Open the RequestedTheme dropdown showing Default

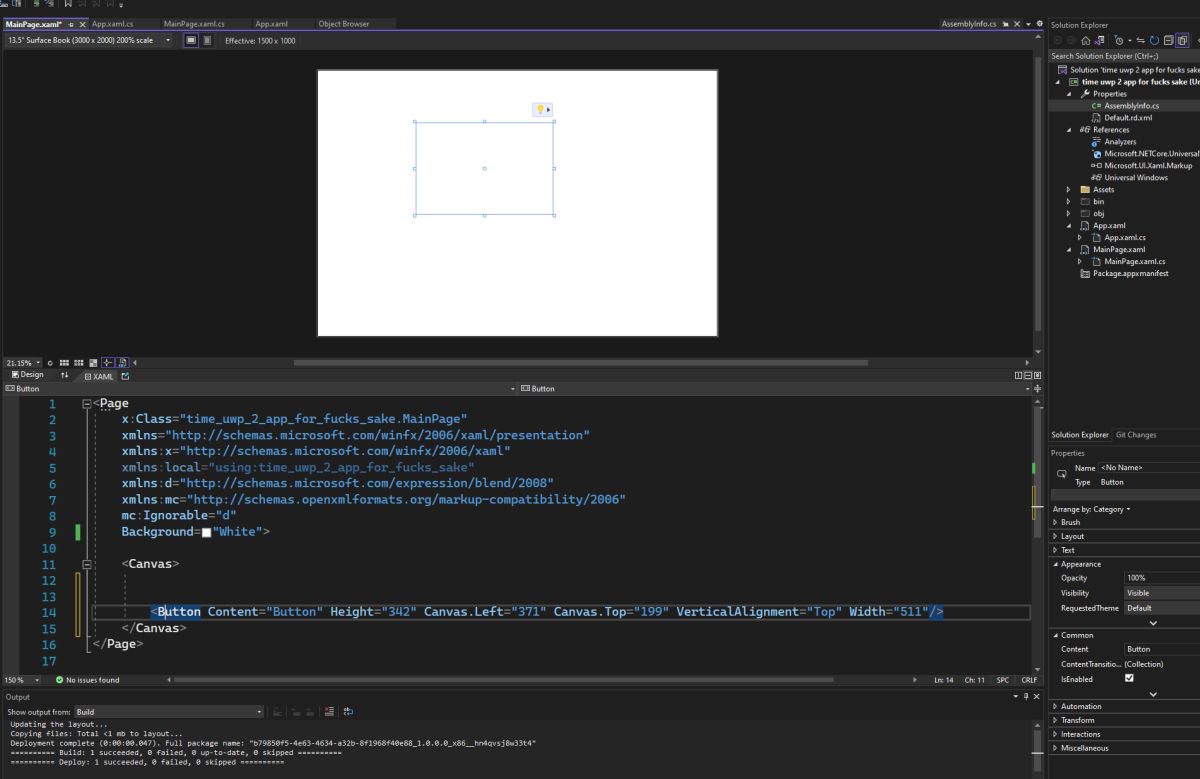[x=1161, y=607]
